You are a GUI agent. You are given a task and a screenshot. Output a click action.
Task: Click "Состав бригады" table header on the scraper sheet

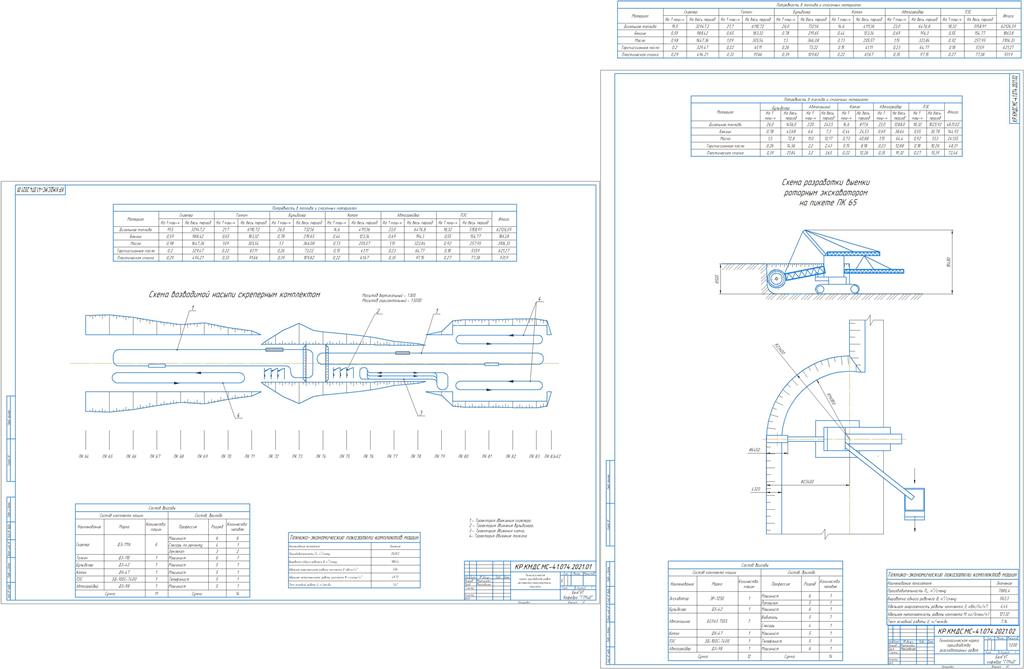tap(162, 507)
